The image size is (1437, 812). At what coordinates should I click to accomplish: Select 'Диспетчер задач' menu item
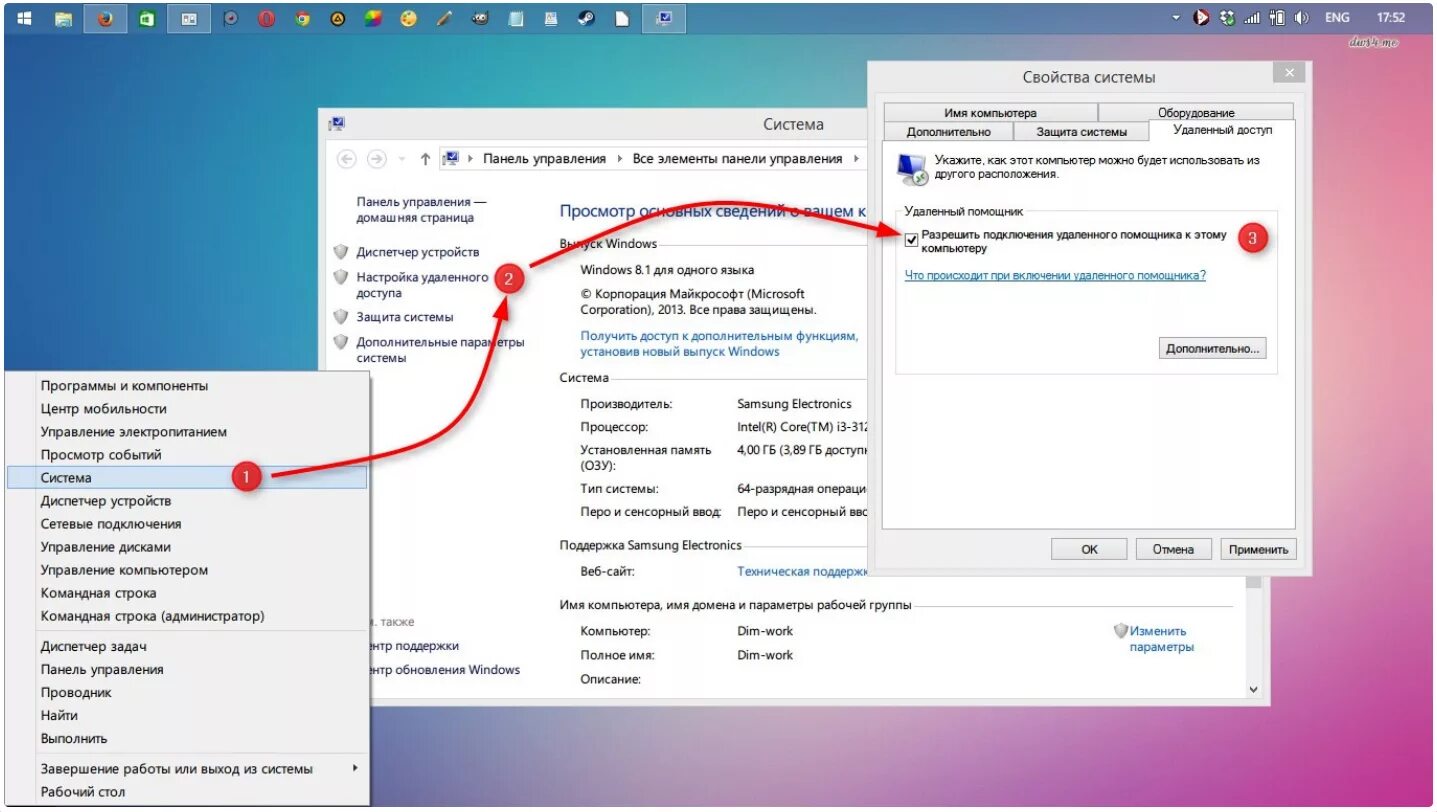[187, 646]
